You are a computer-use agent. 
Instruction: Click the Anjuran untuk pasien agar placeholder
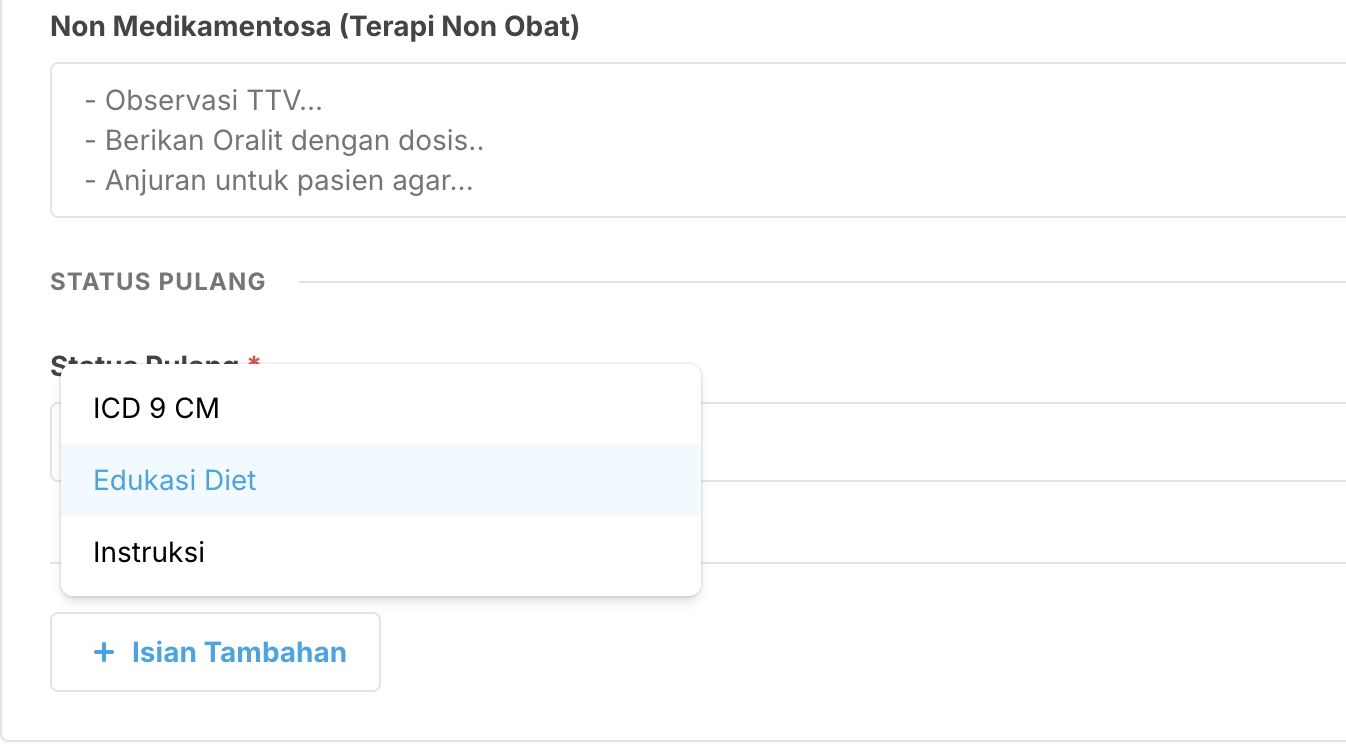tap(279, 182)
